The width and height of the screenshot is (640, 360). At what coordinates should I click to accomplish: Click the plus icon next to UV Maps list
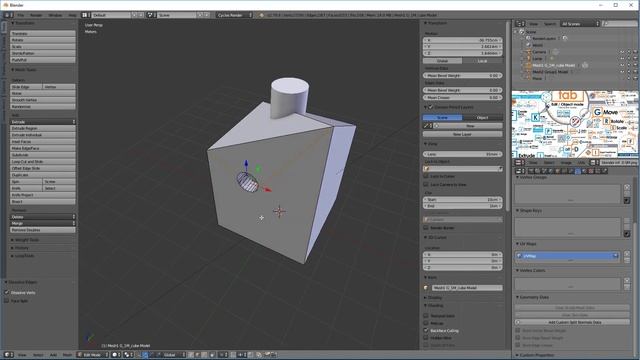pos(627,254)
